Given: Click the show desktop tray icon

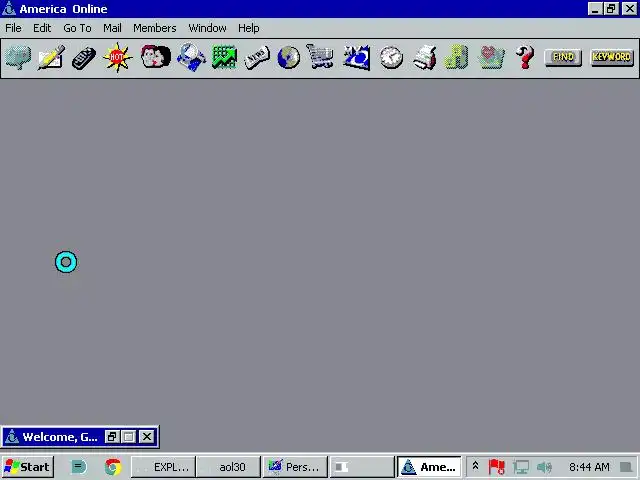Looking at the screenshot, I should [x=626, y=467].
